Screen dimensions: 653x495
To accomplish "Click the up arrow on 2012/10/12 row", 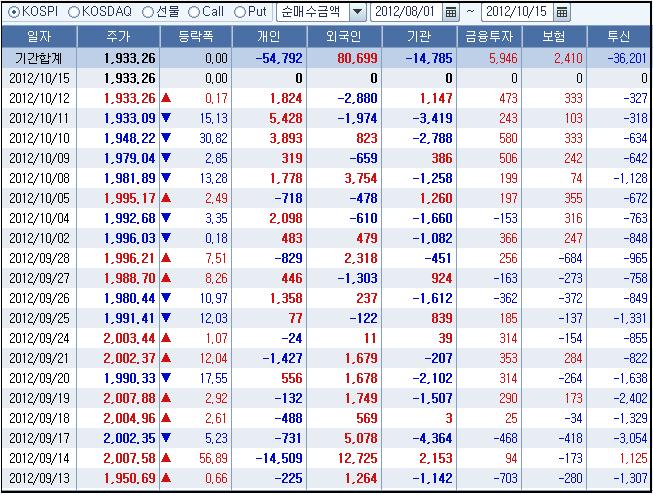I will pos(166,98).
